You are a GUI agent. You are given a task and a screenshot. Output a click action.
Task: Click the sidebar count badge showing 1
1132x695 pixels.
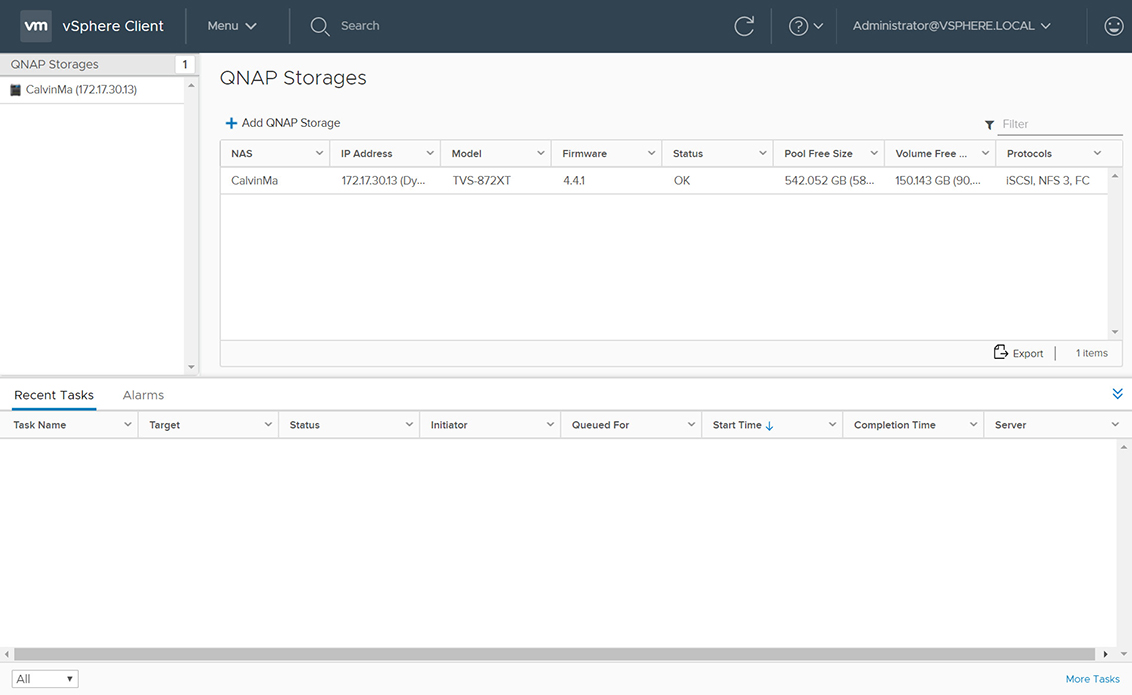point(185,64)
